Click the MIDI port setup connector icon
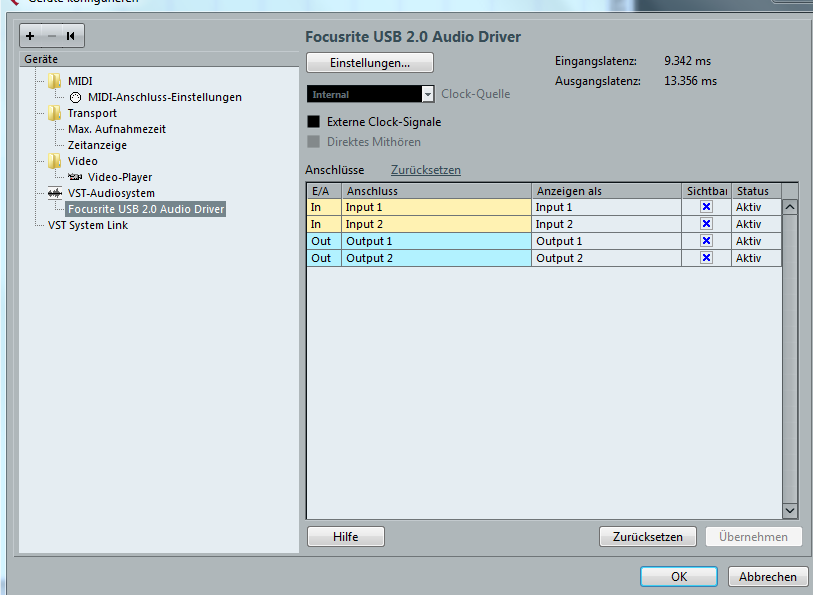 point(75,97)
